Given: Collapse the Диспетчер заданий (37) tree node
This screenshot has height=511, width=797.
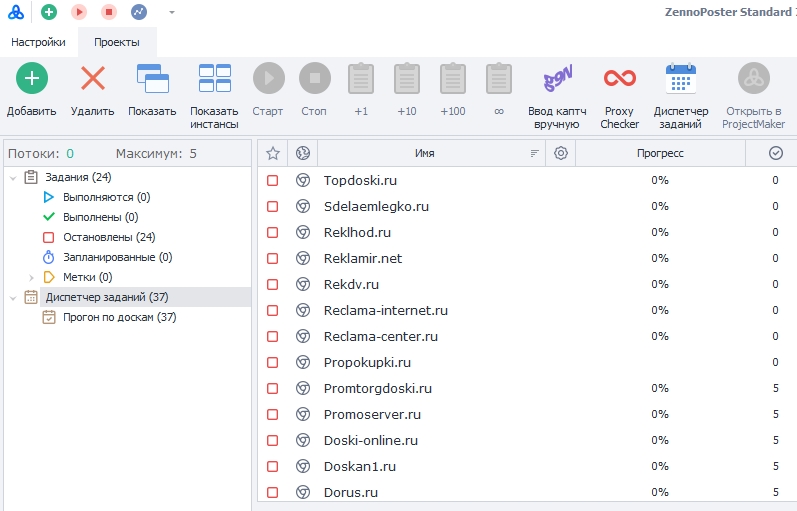Looking at the screenshot, I should (13, 298).
